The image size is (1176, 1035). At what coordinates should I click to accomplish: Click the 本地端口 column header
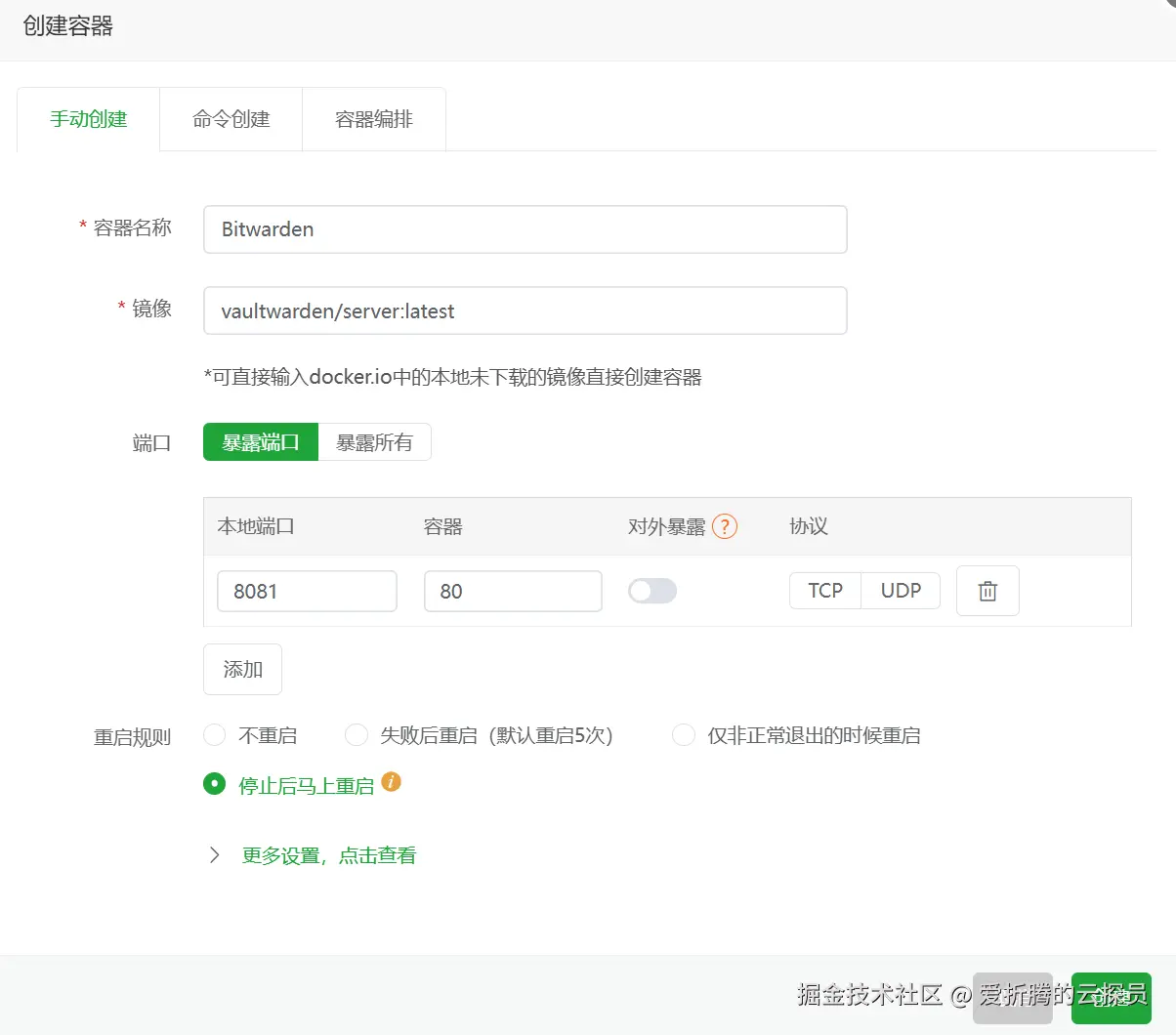256,526
